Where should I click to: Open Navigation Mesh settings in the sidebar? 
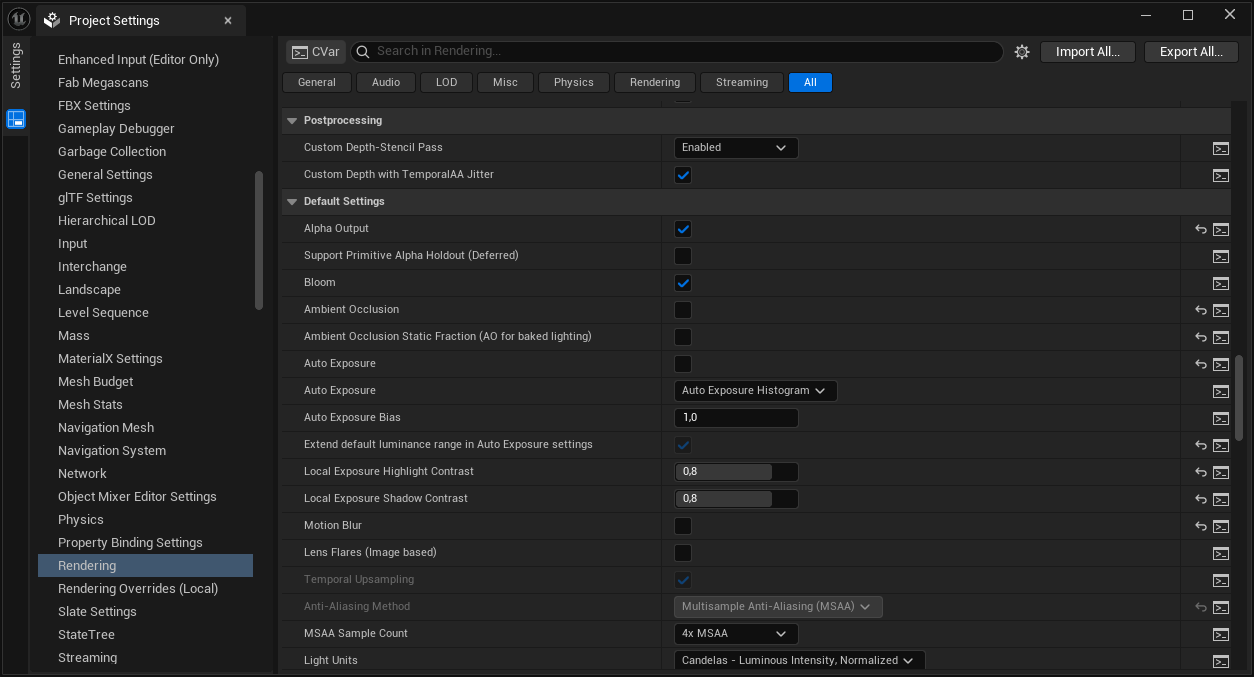(106, 428)
